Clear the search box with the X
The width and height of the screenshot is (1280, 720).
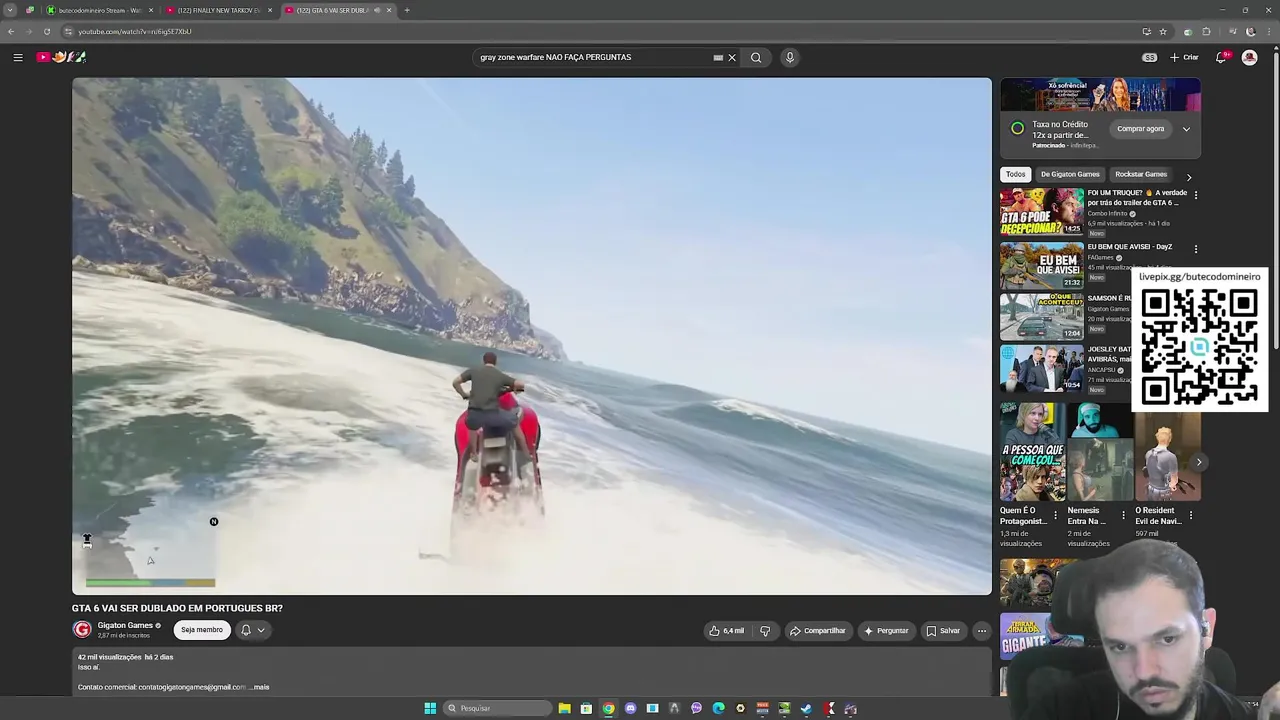click(732, 57)
